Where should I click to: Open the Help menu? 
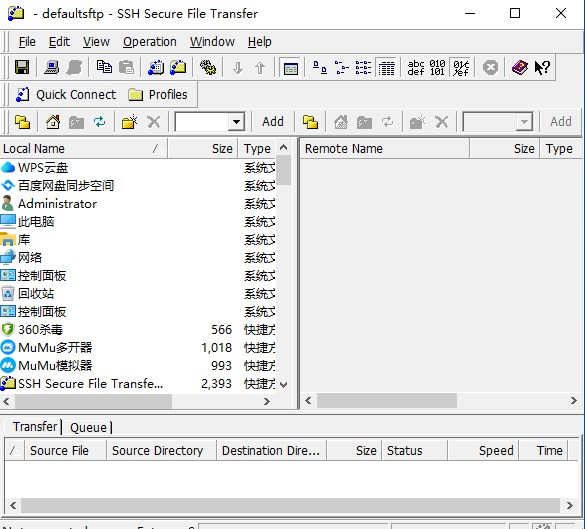(260, 42)
